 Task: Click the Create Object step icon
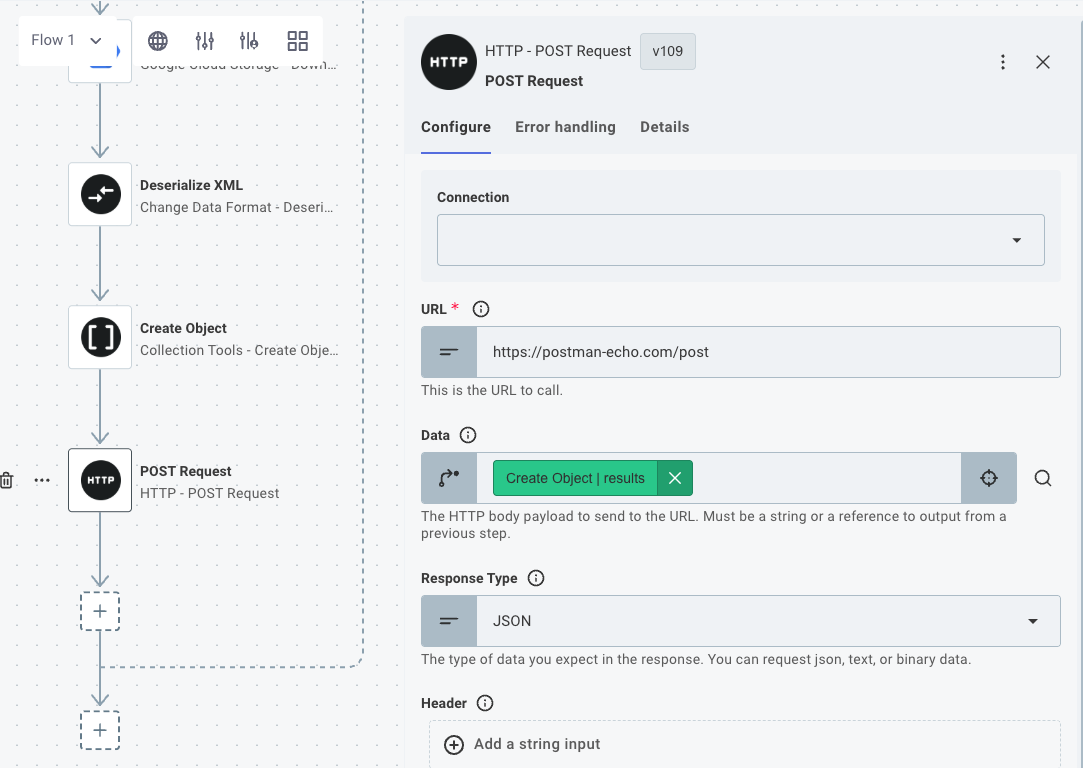(x=100, y=336)
